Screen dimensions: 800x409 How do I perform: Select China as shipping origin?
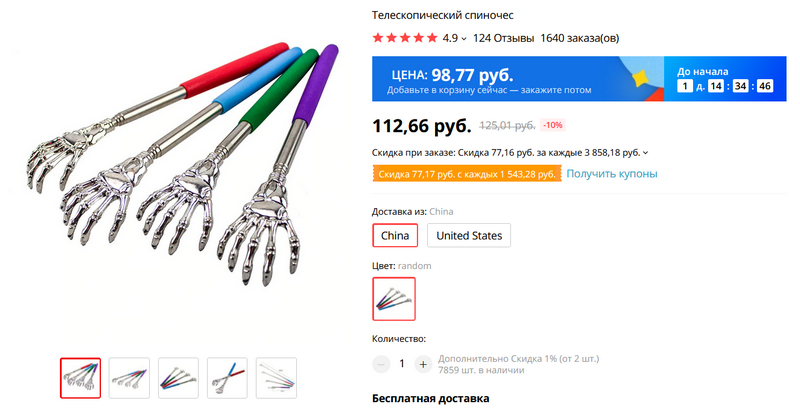tap(395, 235)
